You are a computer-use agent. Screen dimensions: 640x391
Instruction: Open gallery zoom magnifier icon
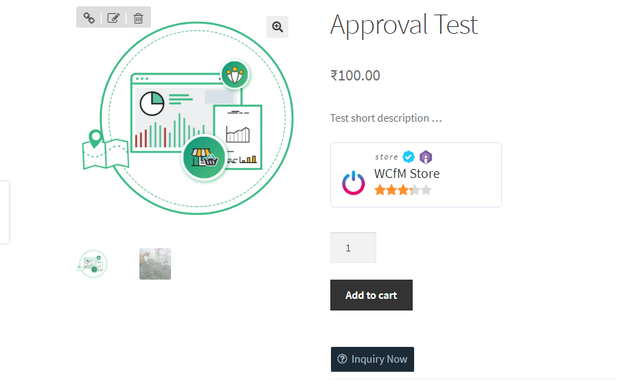pyautogui.click(x=278, y=27)
